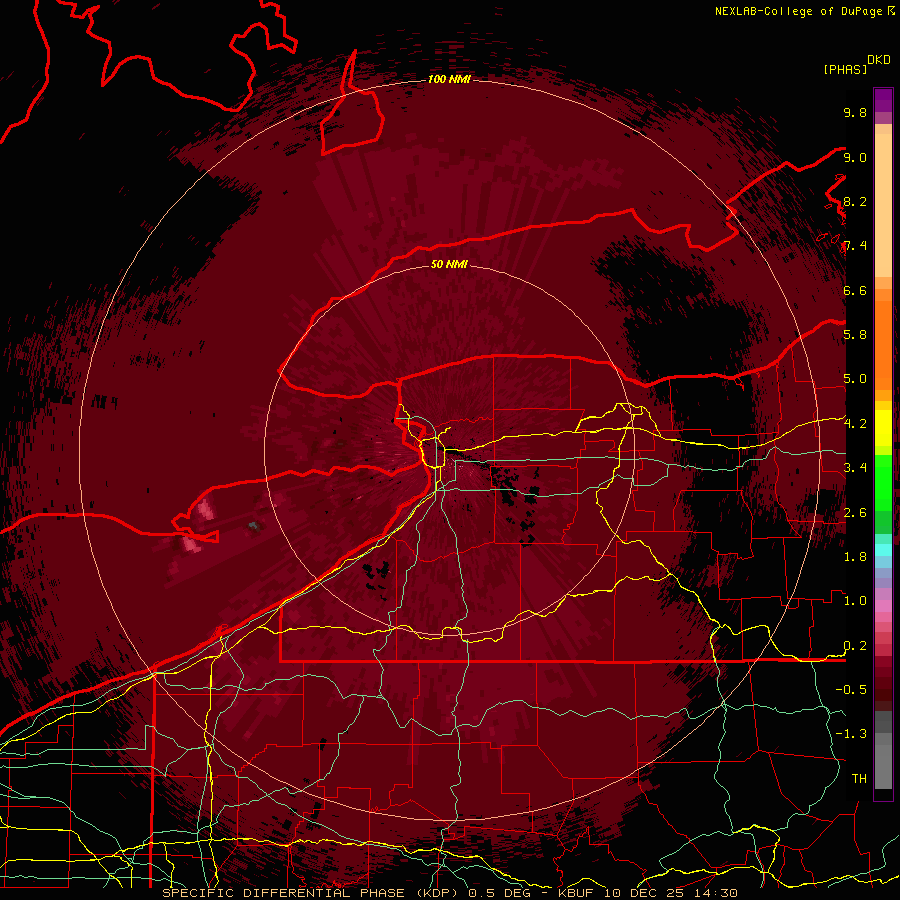Select the 9.0 value on the color scale
Image resolution: width=900 pixels, height=900 pixels.
click(855, 157)
